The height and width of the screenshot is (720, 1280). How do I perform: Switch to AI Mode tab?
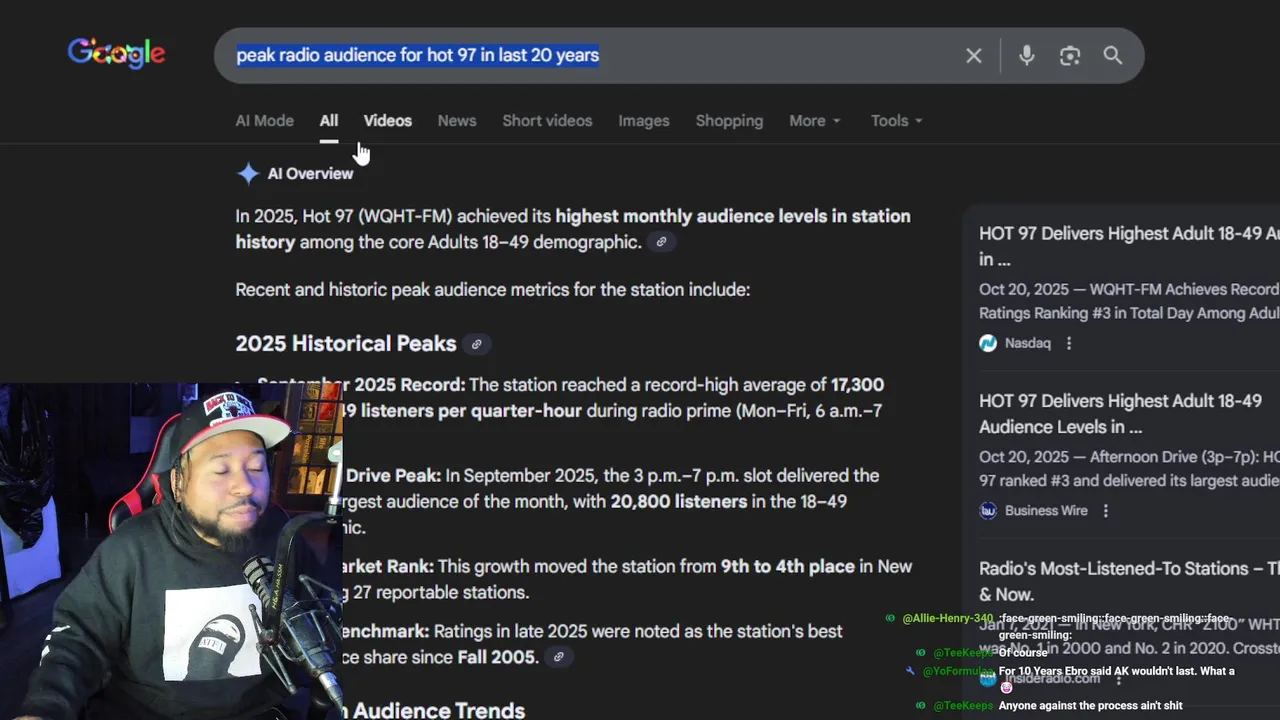click(264, 121)
